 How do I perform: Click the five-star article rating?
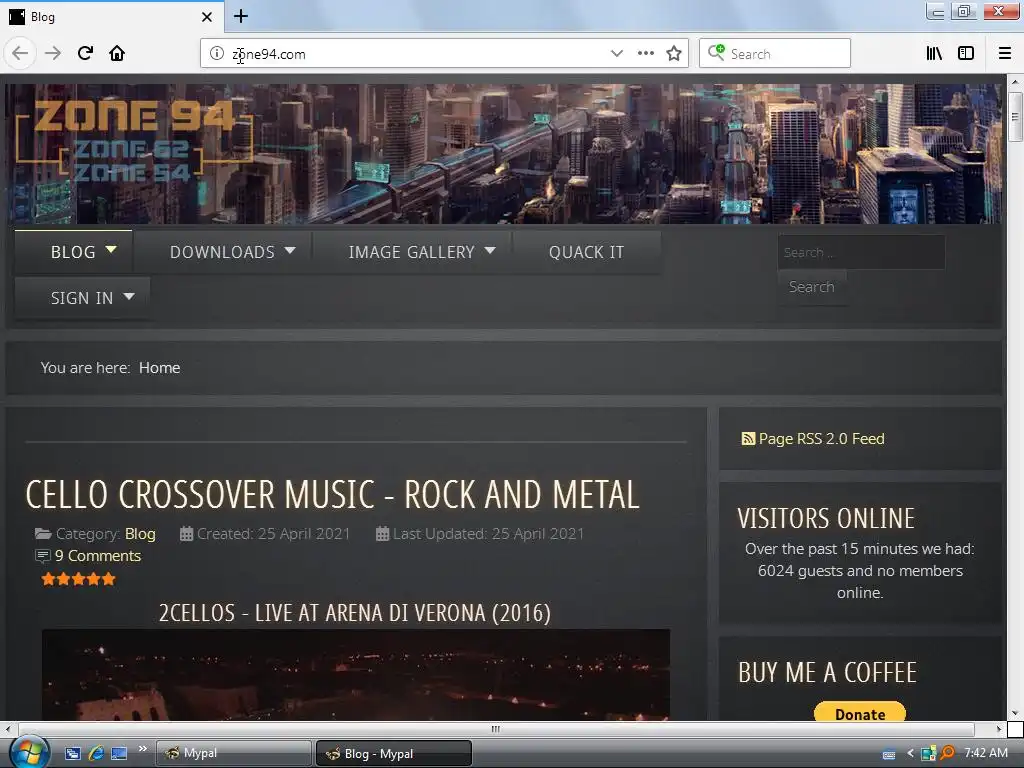click(78, 579)
